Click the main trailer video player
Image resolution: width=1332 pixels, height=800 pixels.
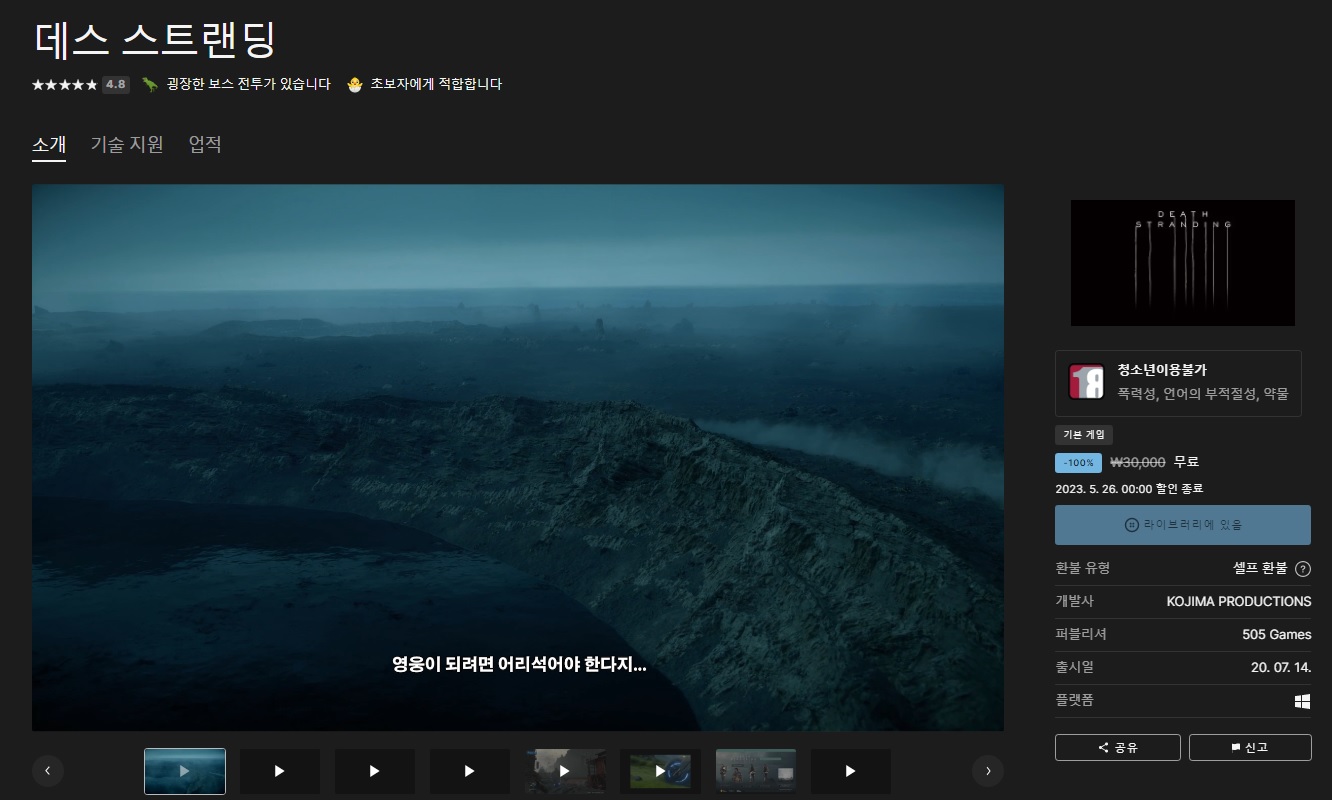click(518, 457)
